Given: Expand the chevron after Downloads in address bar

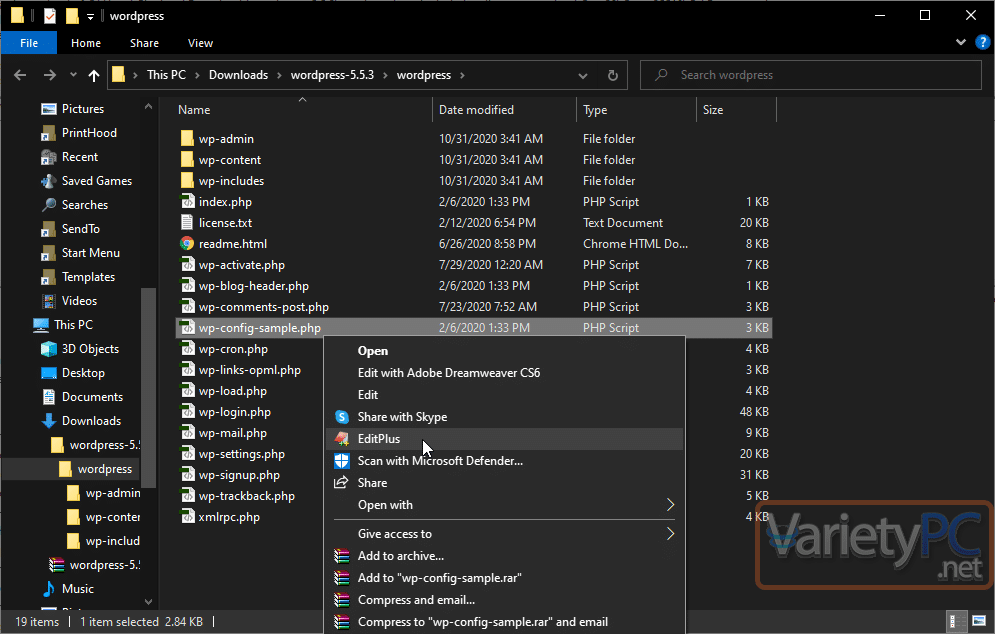Looking at the screenshot, I should coord(279,76).
